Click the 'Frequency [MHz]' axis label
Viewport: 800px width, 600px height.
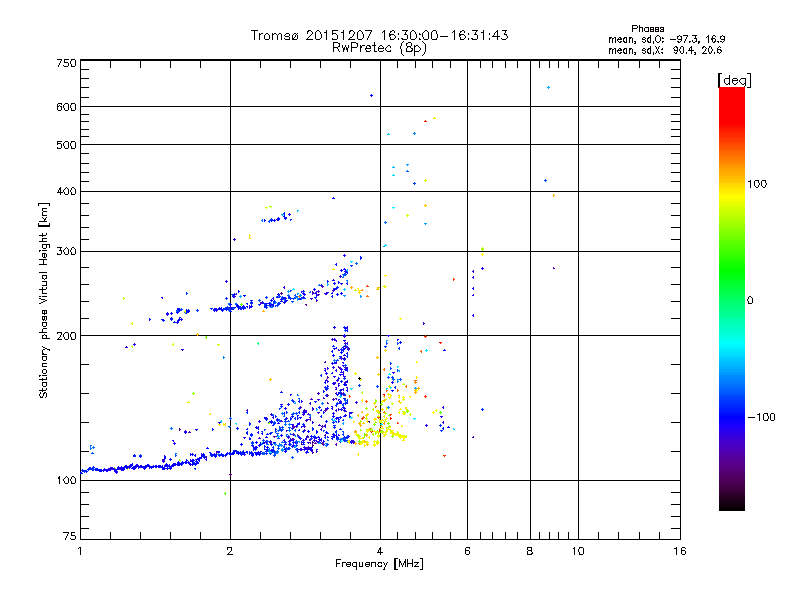tap(379, 564)
